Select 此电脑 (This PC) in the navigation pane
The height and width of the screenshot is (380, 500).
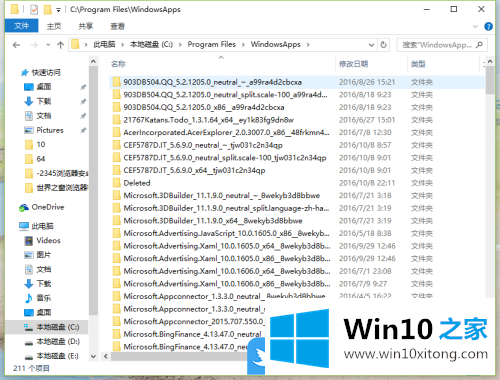43,226
